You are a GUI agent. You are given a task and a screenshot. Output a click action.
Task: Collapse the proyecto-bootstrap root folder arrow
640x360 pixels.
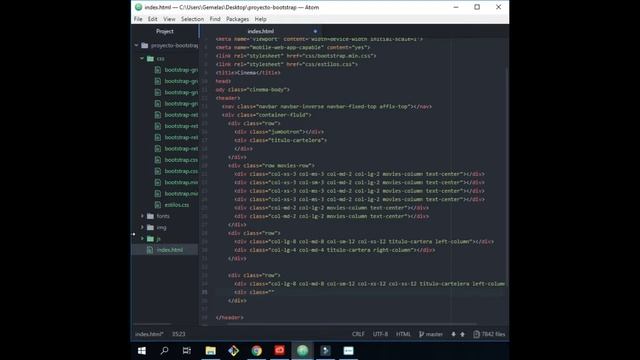136,45
